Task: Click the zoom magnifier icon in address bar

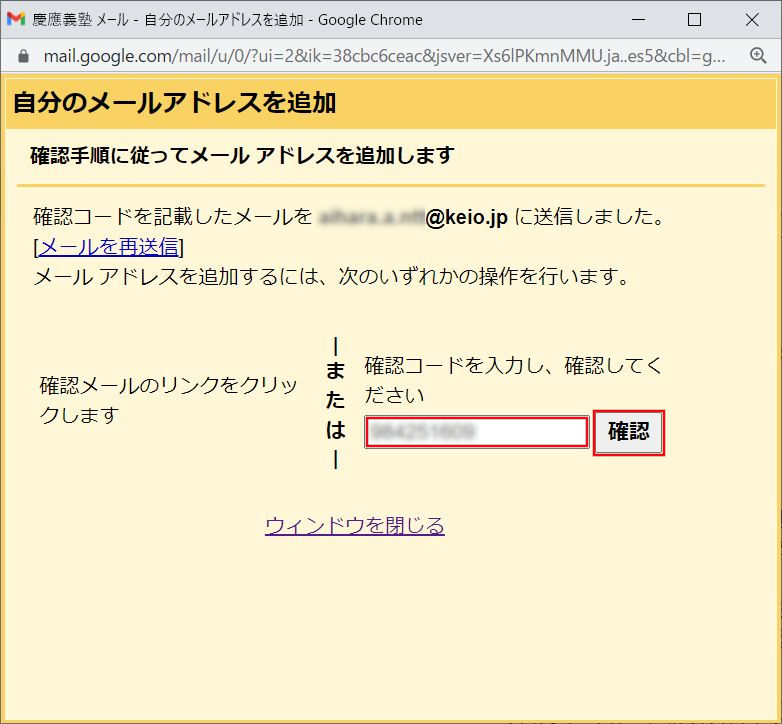Action: tap(758, 56)
